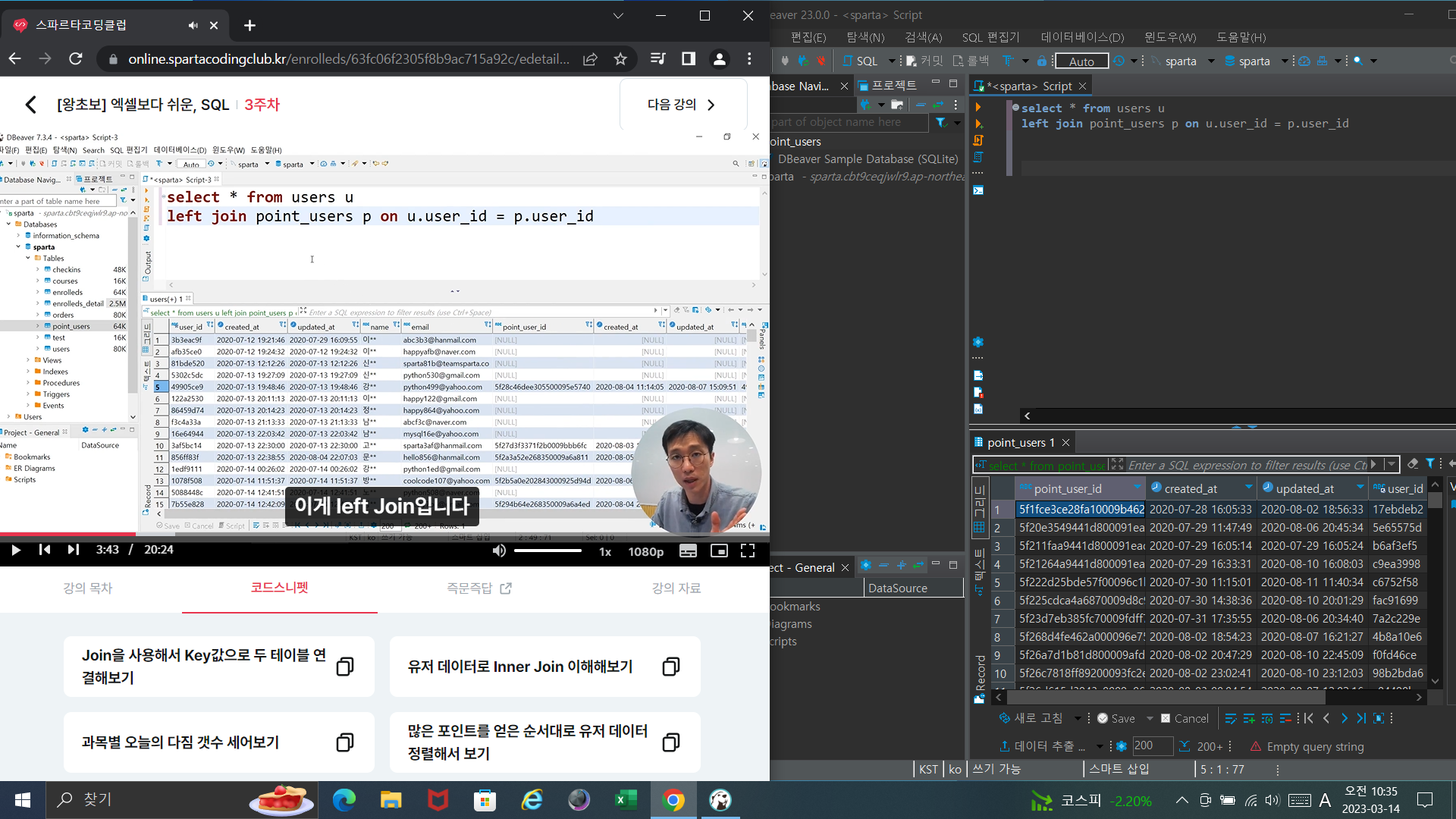Edit the fetch size 200 field

[x=1152, y=746]
